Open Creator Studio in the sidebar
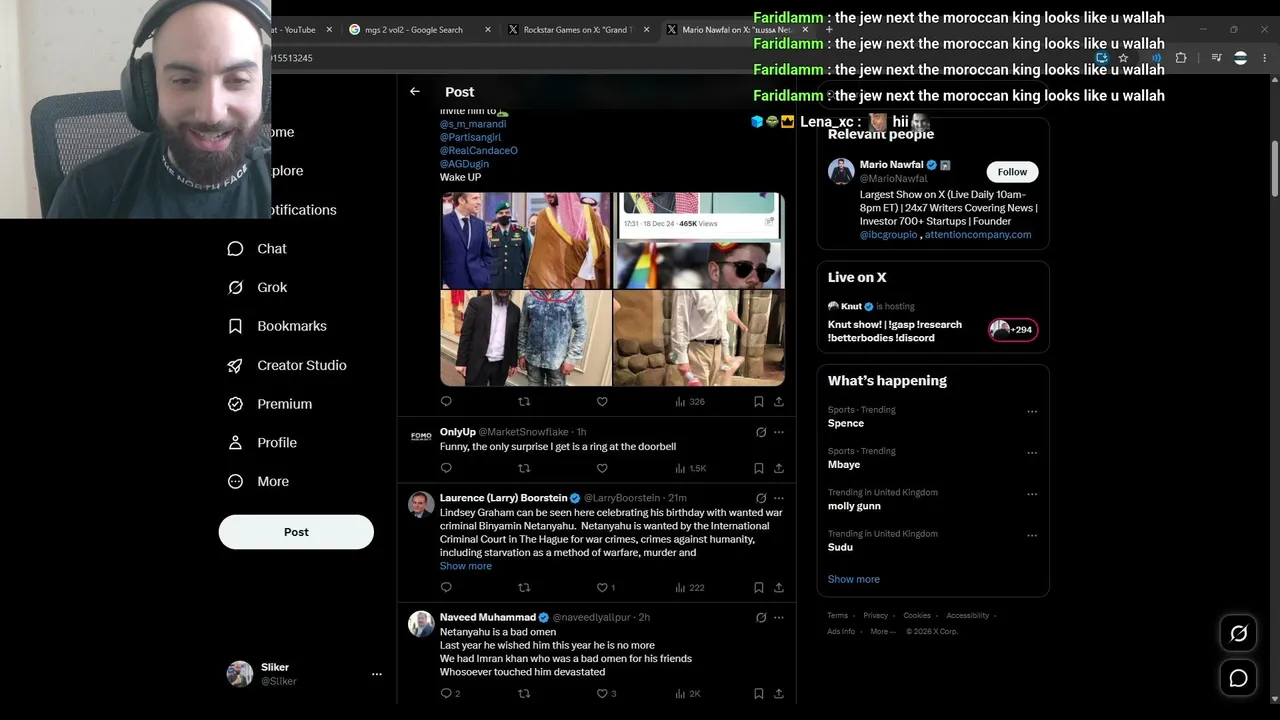Viewport: 1280px width, 720px height. [287, 365]
